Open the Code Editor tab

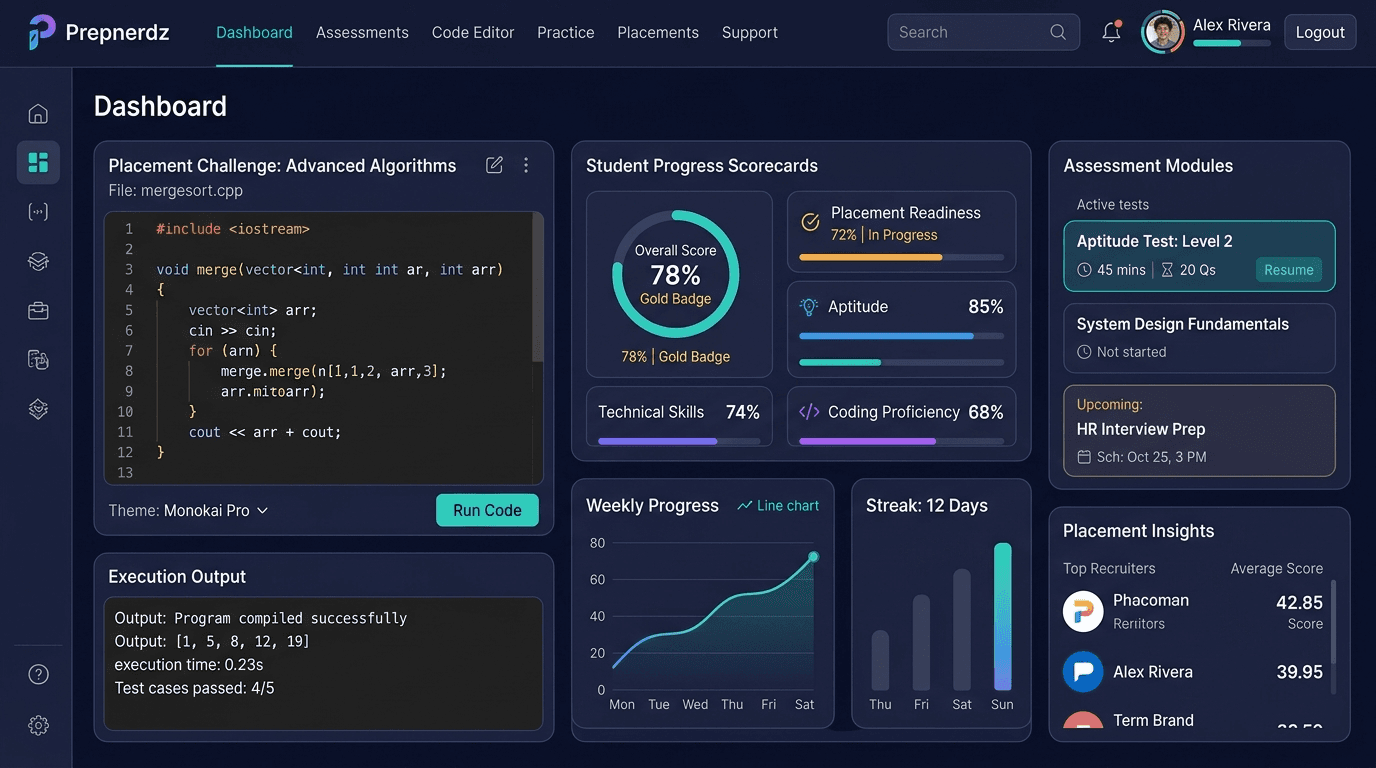click(473, 32)
